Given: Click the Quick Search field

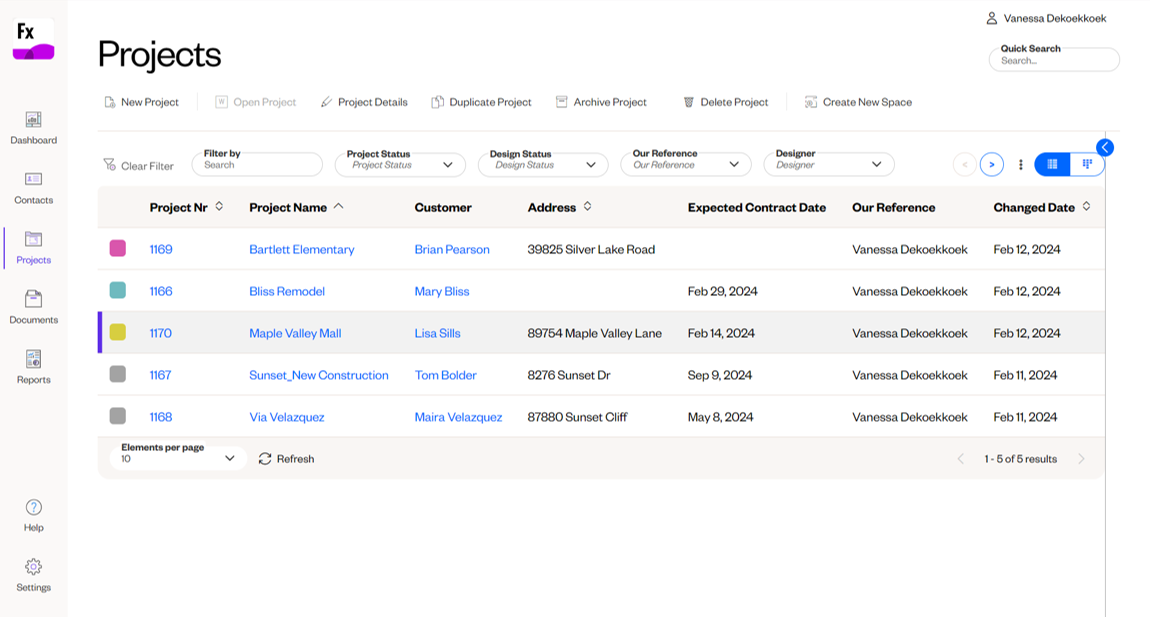Looking at the screenshot, I should [1055, 59].
